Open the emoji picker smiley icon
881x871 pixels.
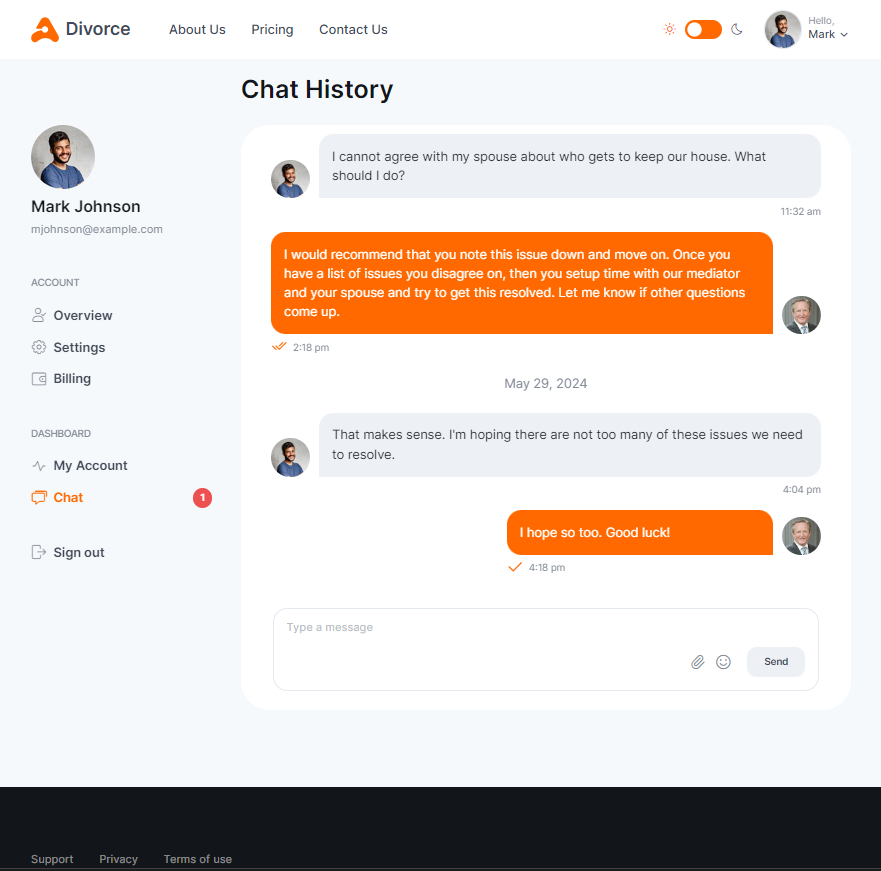(x=723, y=662)
